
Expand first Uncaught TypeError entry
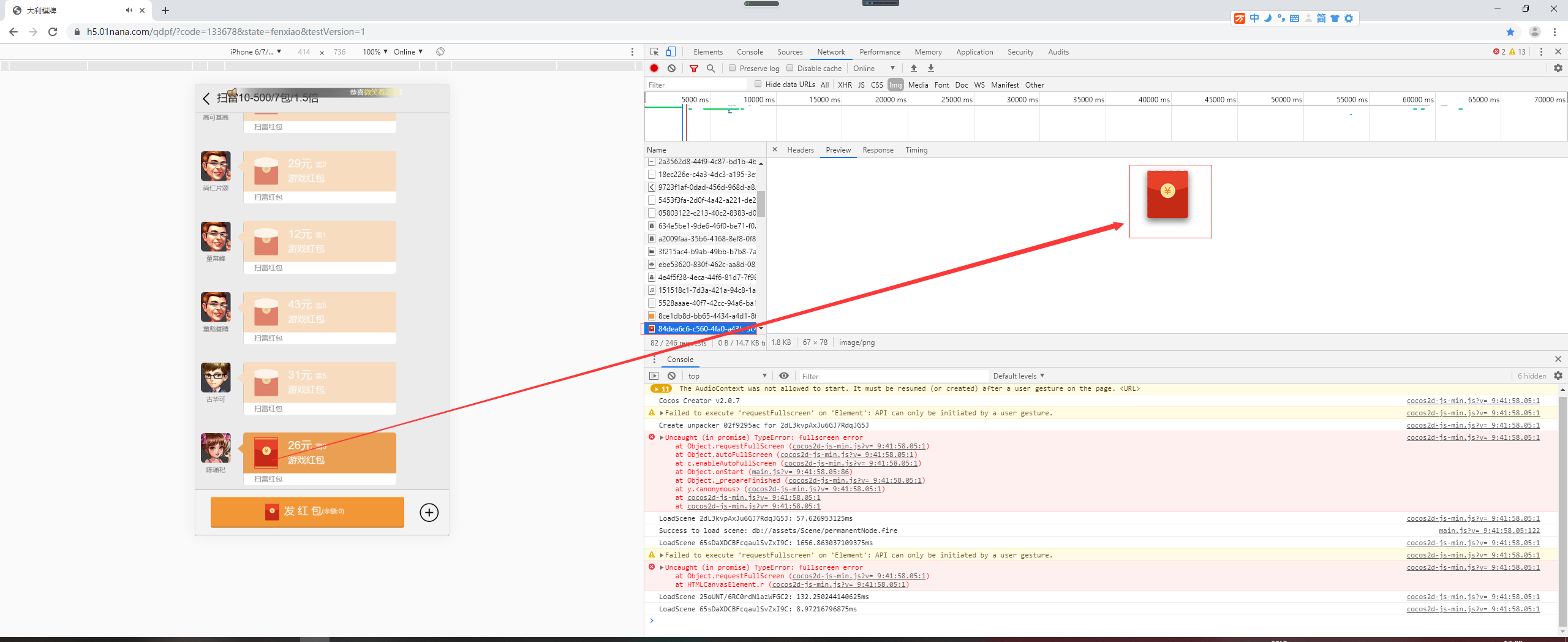(x=661, y=437)
